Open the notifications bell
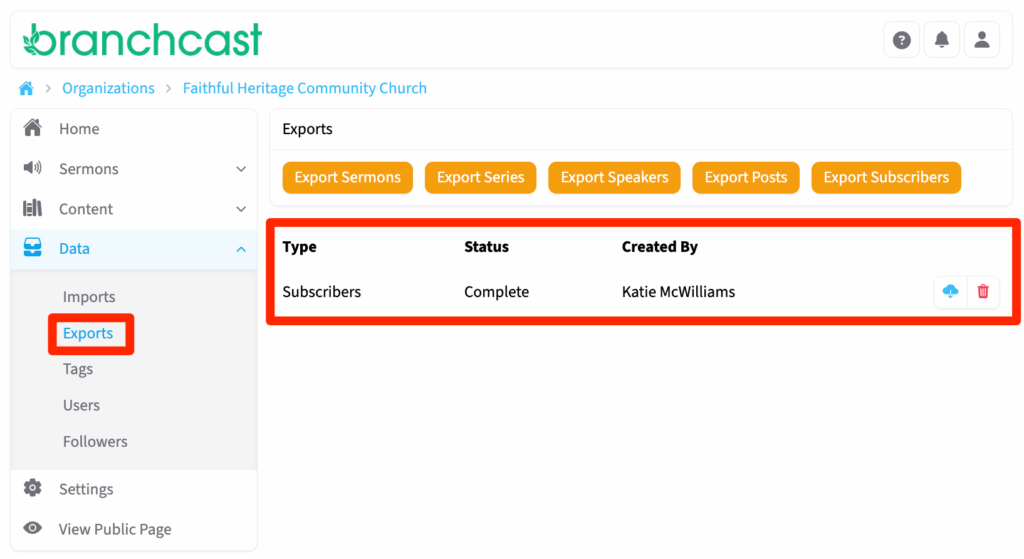The width and height of the screenshot is (1024, 559). pos(941,40)
